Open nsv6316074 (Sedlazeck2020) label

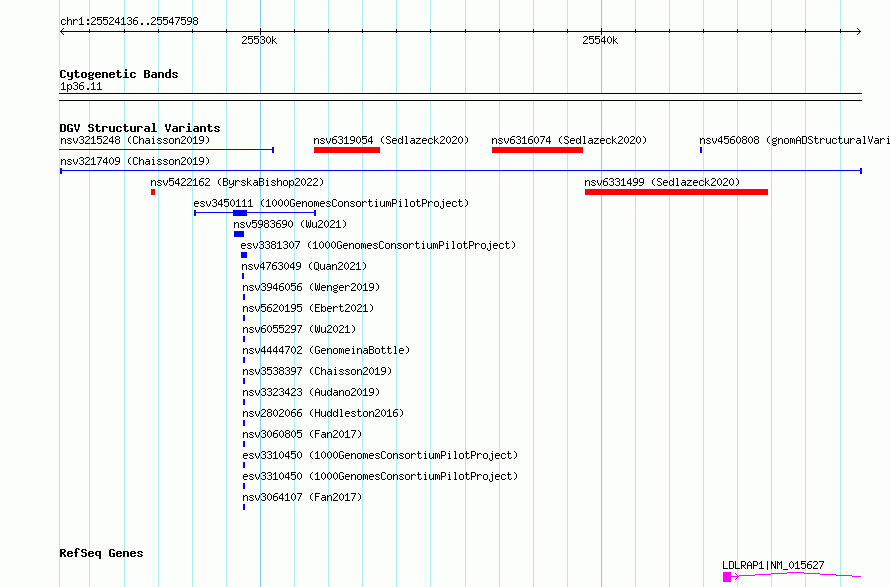pyautogui.click(x=569, y=140)
